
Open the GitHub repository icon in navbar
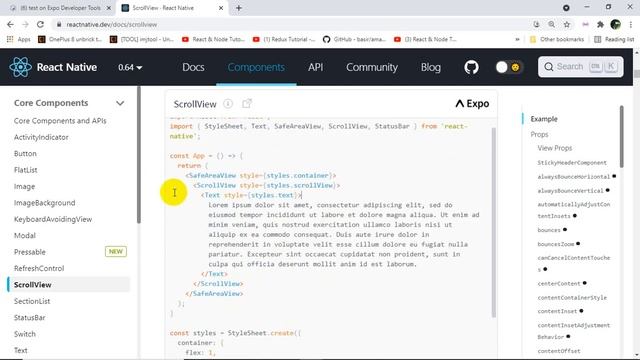471,67
